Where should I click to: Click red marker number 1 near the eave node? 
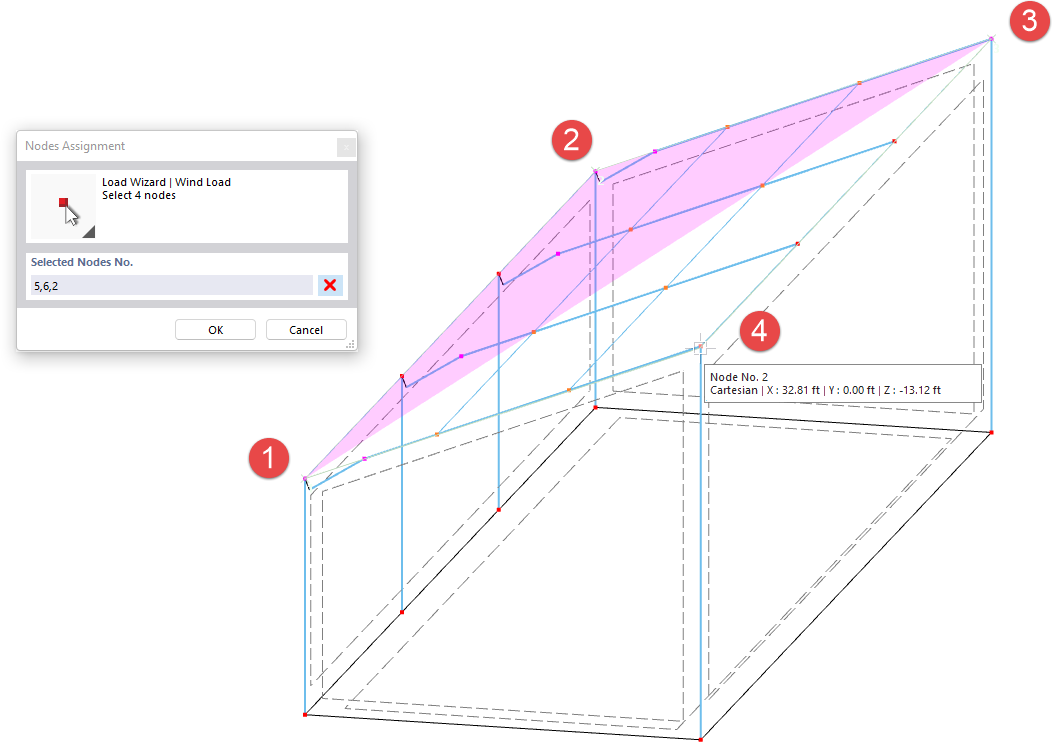click(269, 458)
